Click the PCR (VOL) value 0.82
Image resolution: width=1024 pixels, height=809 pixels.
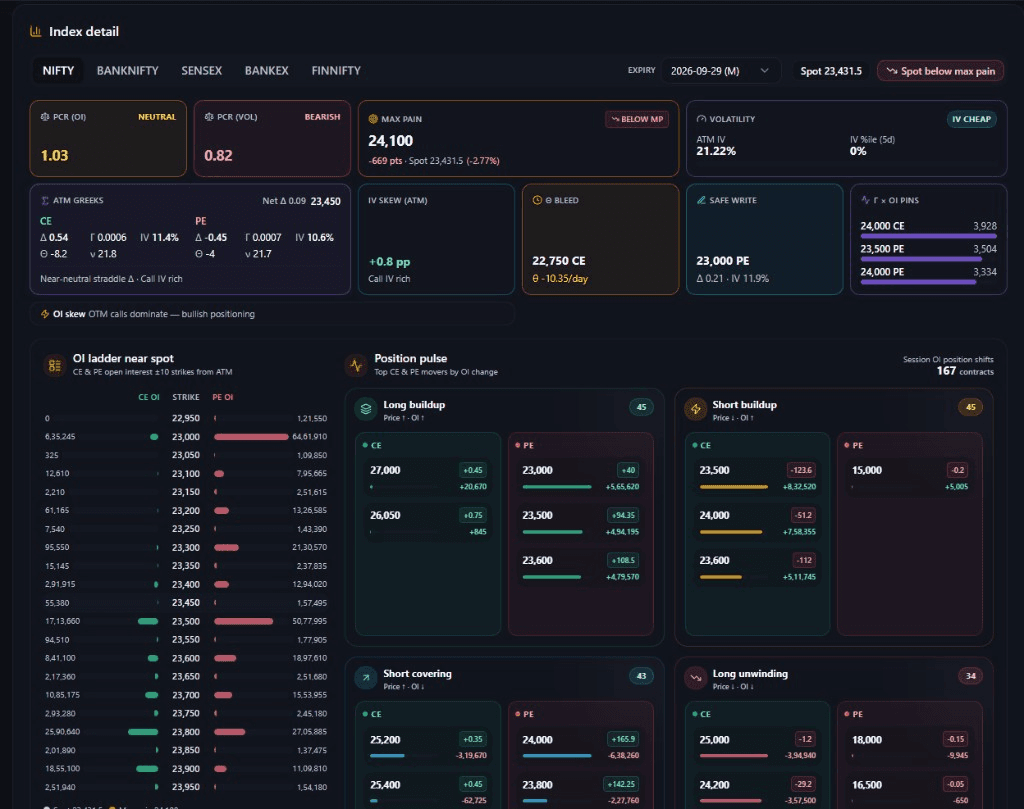click(218, 155)
